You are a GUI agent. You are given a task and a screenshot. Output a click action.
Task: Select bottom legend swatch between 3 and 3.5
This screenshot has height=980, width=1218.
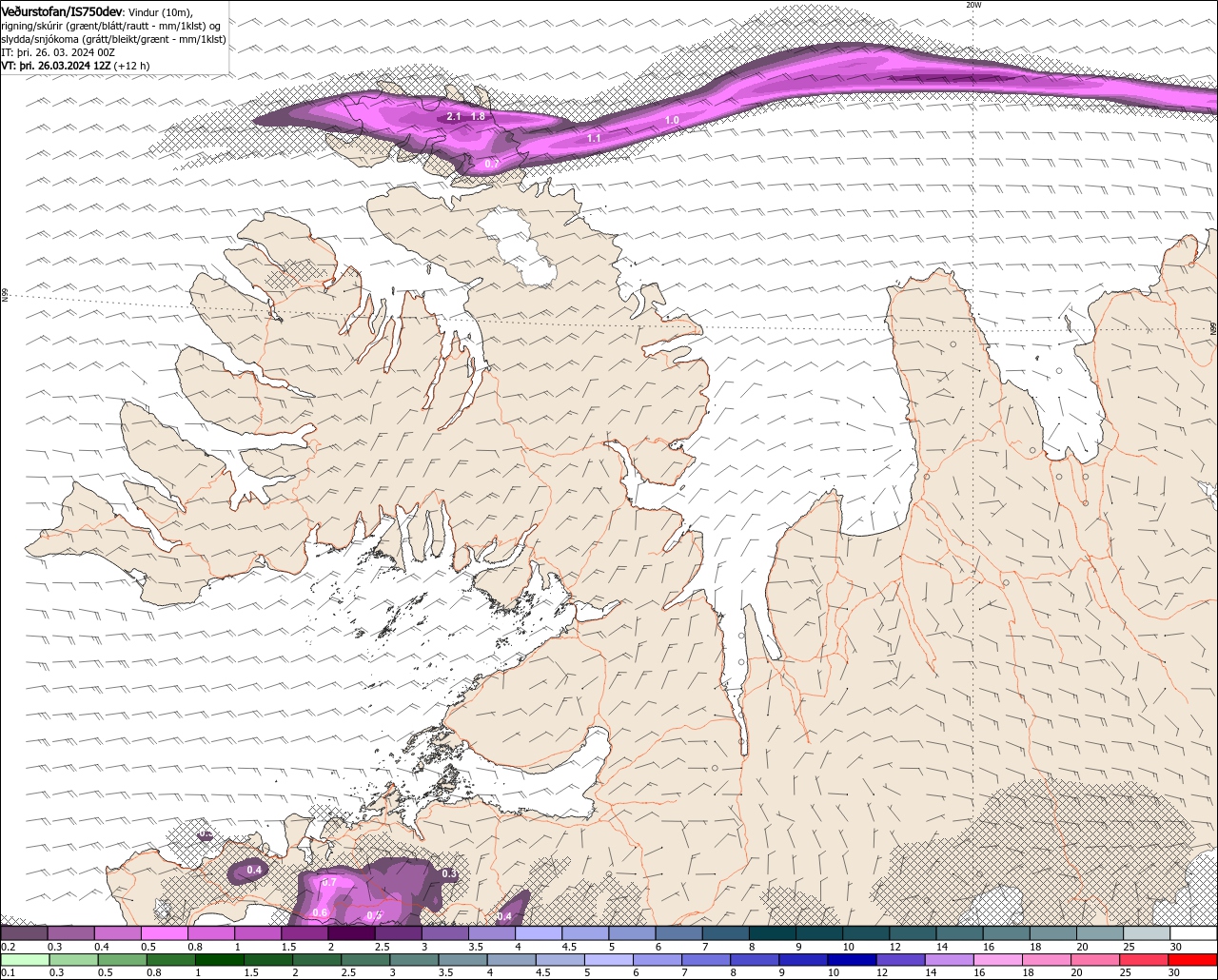coord(415,959)
